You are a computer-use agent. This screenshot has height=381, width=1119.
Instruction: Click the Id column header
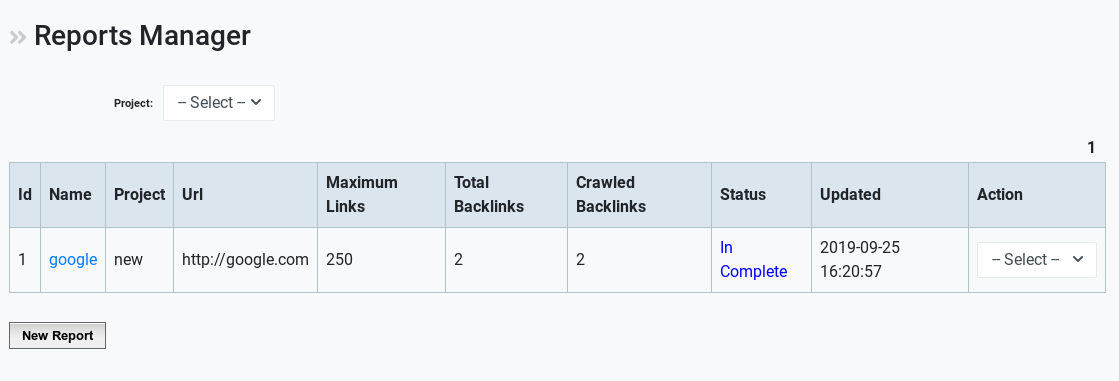(25, 195)
